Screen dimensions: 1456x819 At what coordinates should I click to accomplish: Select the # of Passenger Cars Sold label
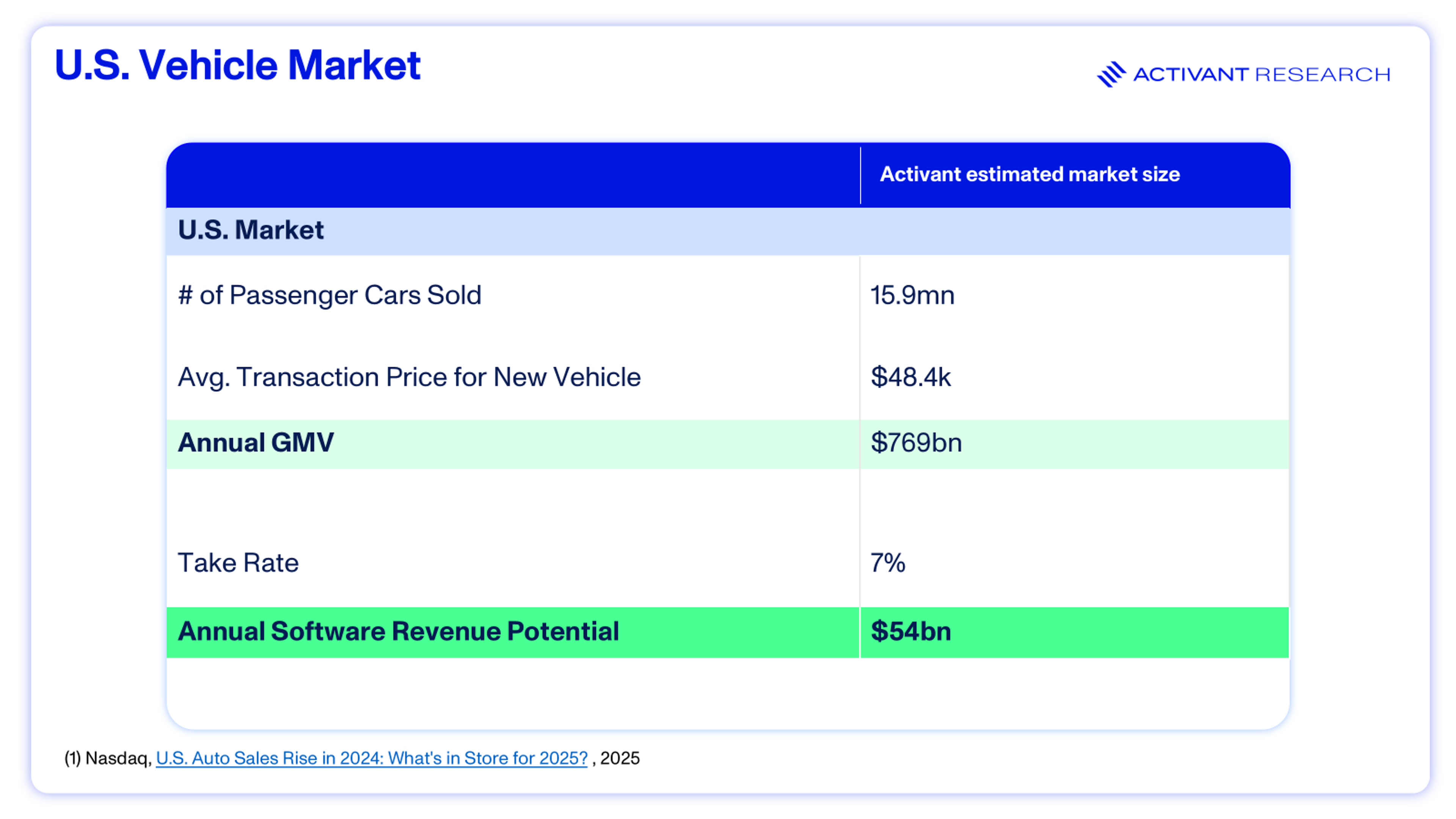click(x=329, y=295)
